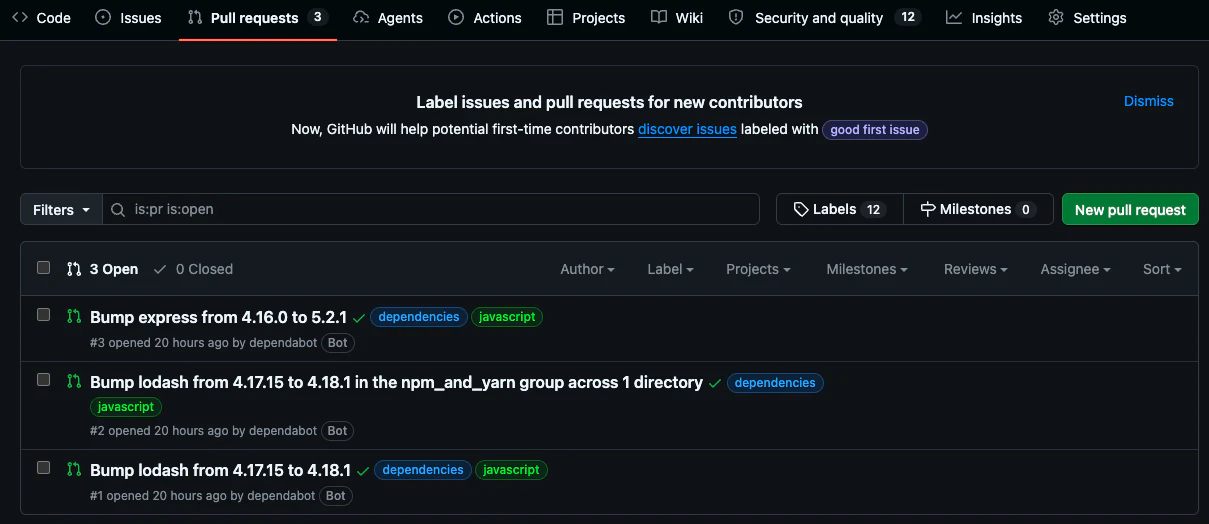Click javascript label on pull request #2
Viewport: 1209px width, 524px height.
pyautogui.click(x=126, y=407)
